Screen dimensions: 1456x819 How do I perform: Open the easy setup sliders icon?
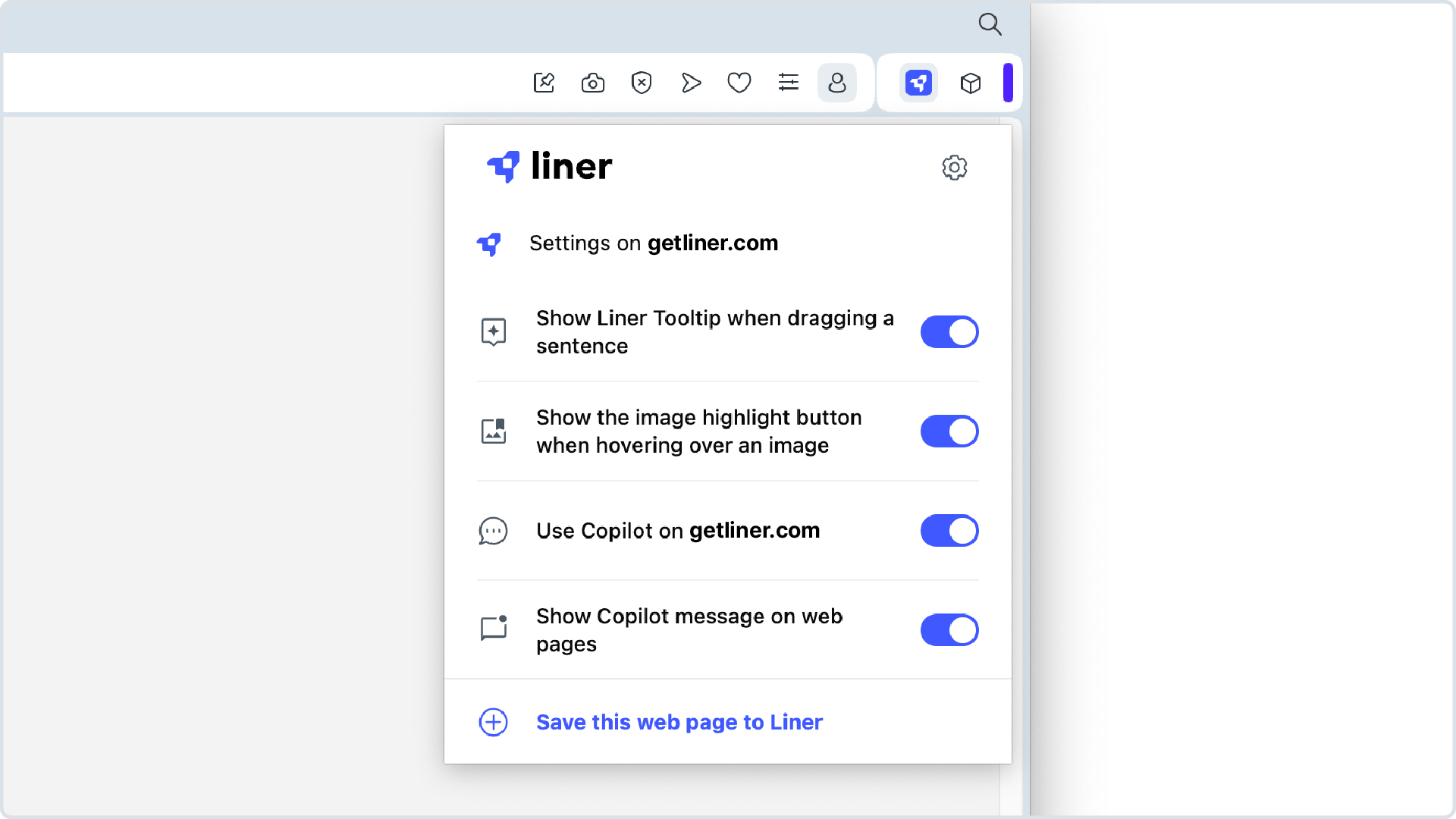[789, 82]
